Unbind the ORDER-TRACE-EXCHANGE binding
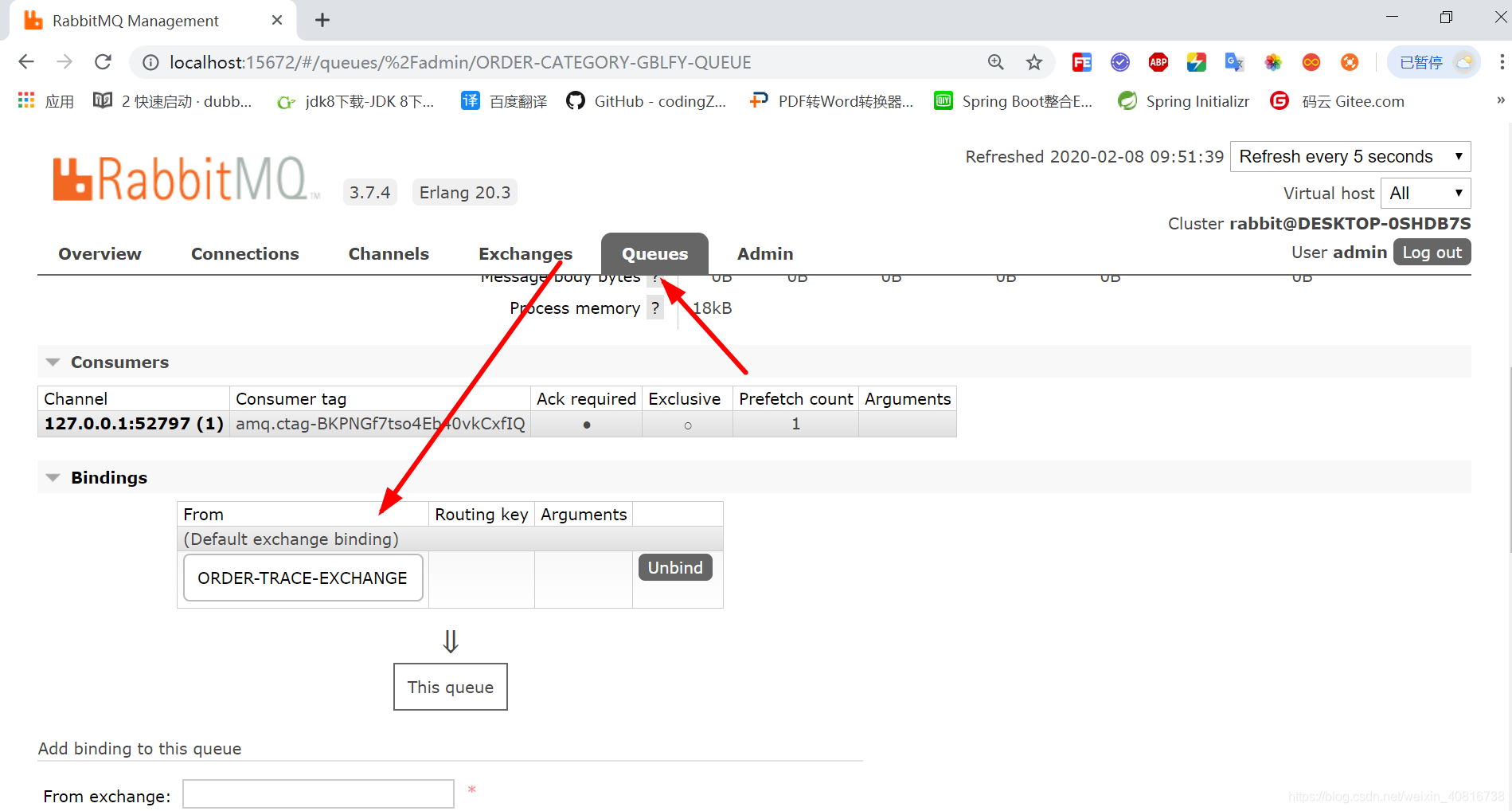 pos(675,567)
